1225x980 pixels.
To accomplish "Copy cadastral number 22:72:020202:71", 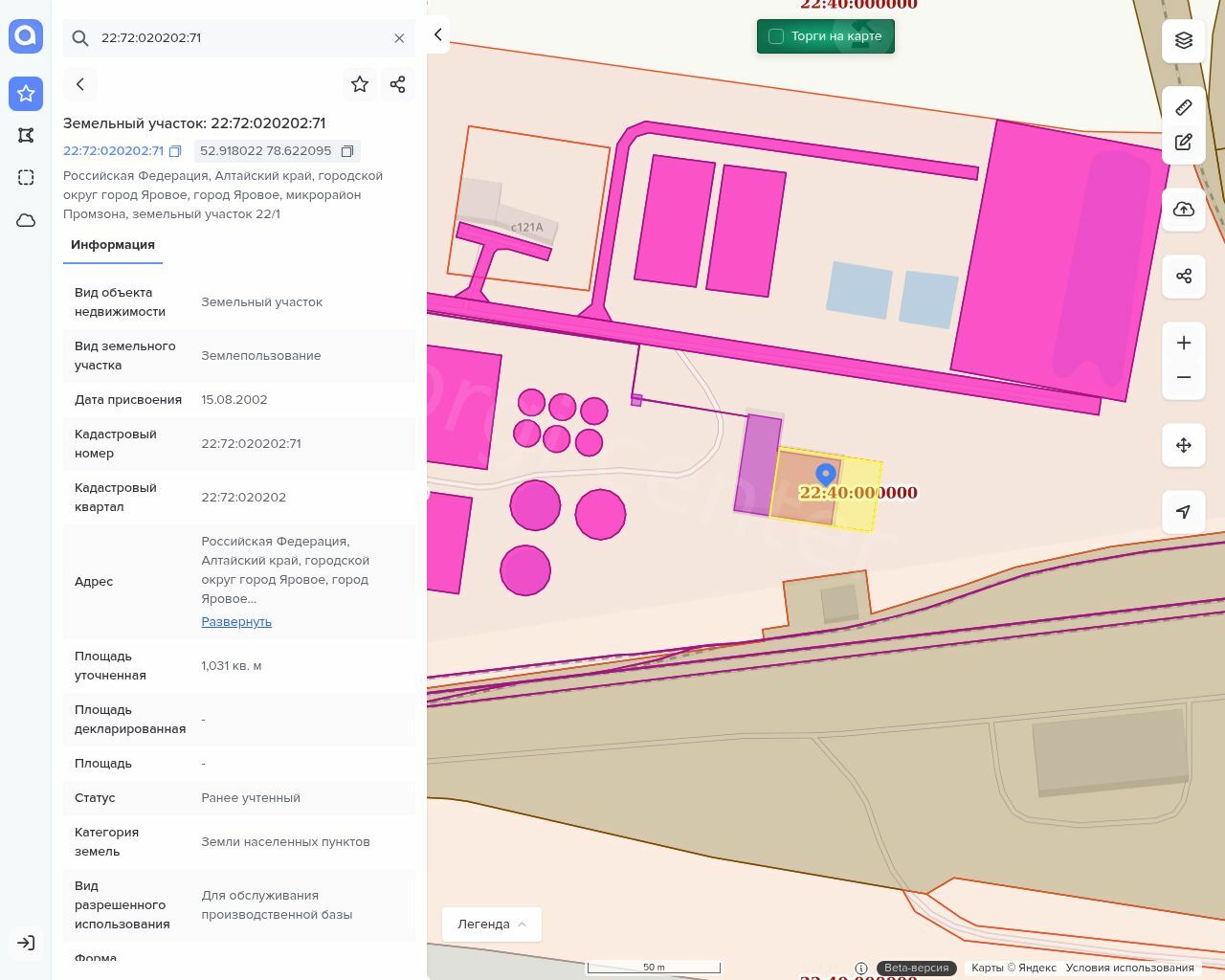I will pos(175,151).
